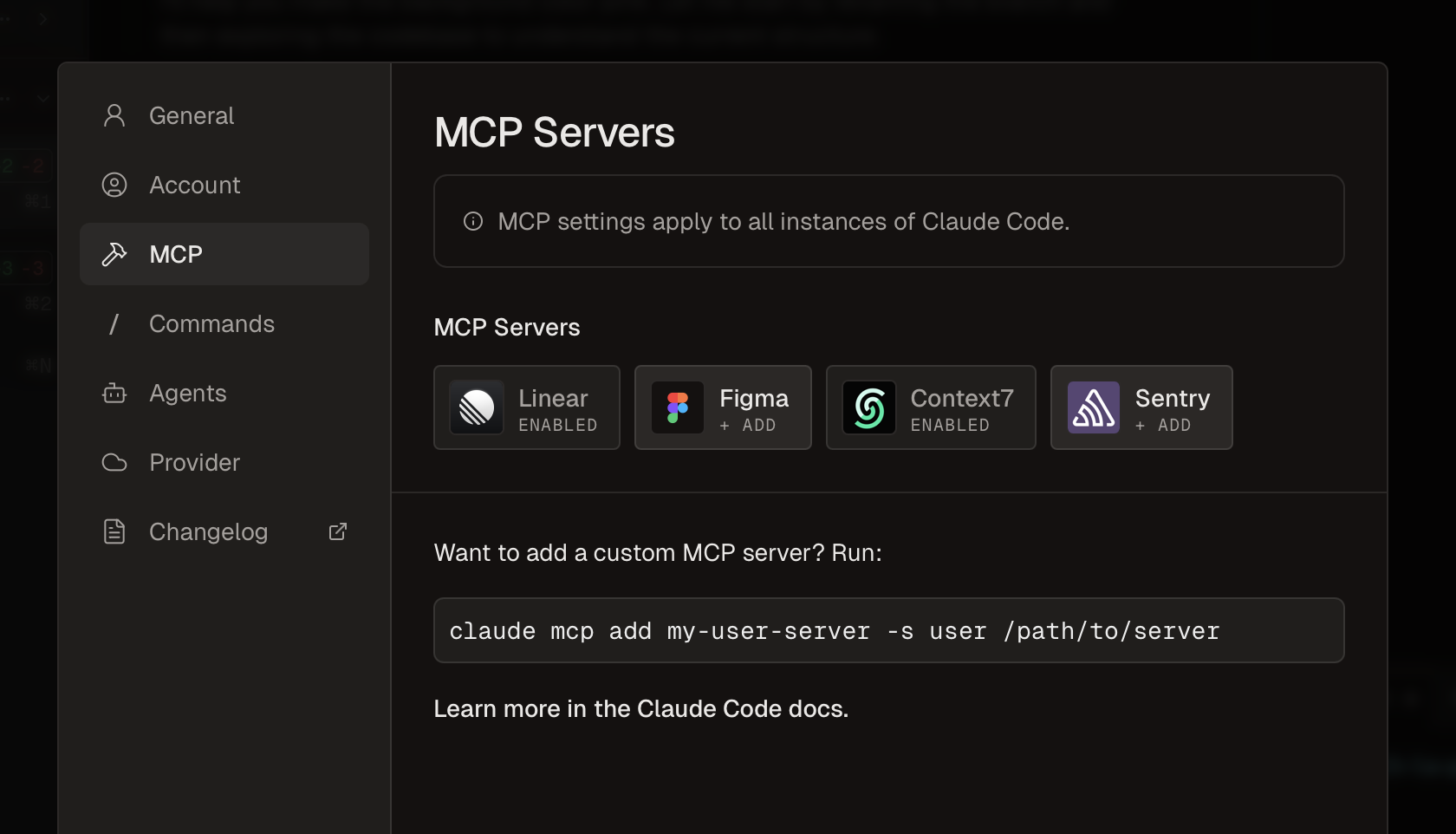Click the Changelog document icon

(114, 531)
